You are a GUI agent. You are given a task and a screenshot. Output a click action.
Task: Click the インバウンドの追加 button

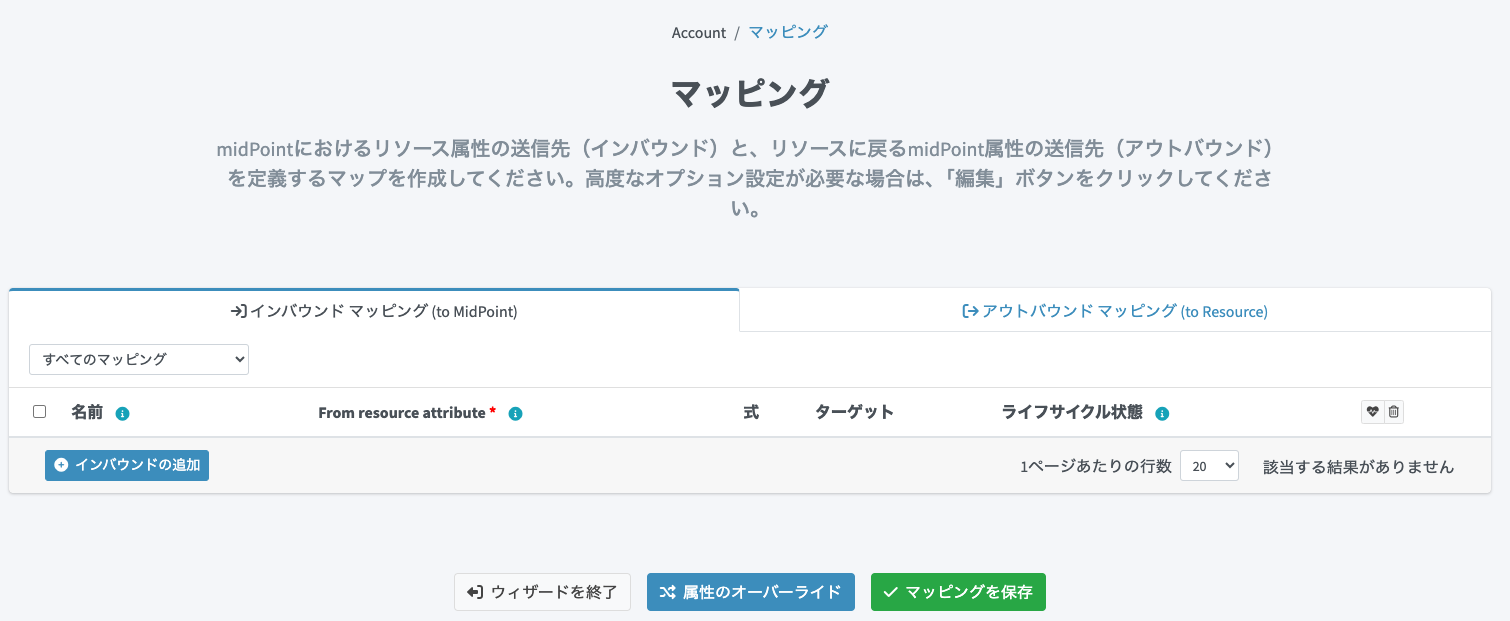(127, 465)
